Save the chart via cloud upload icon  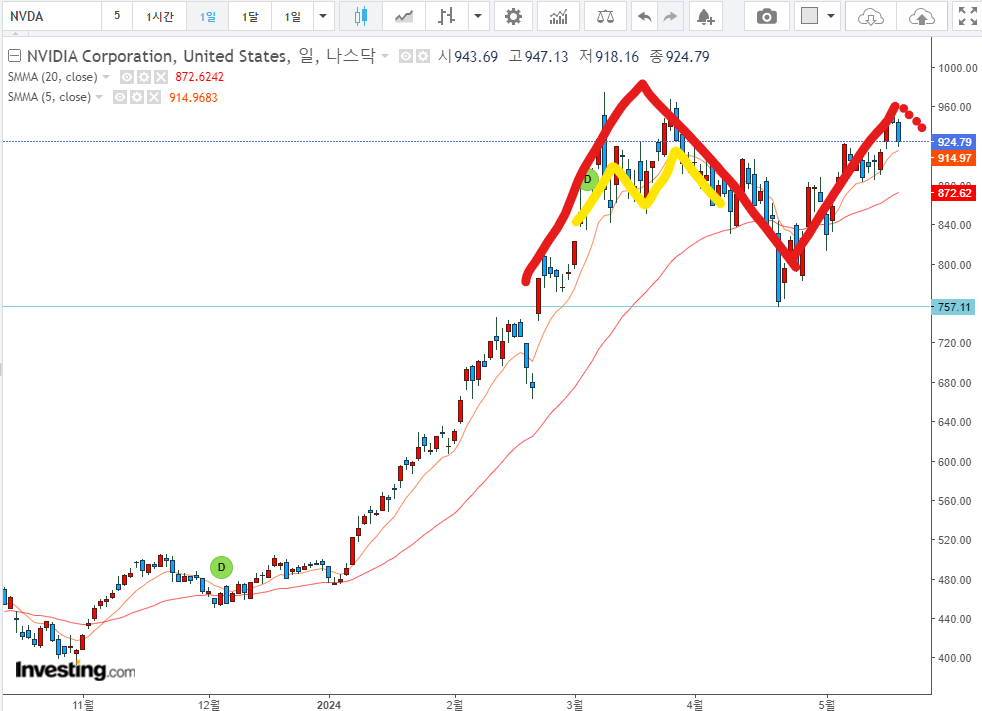point(921,16)
